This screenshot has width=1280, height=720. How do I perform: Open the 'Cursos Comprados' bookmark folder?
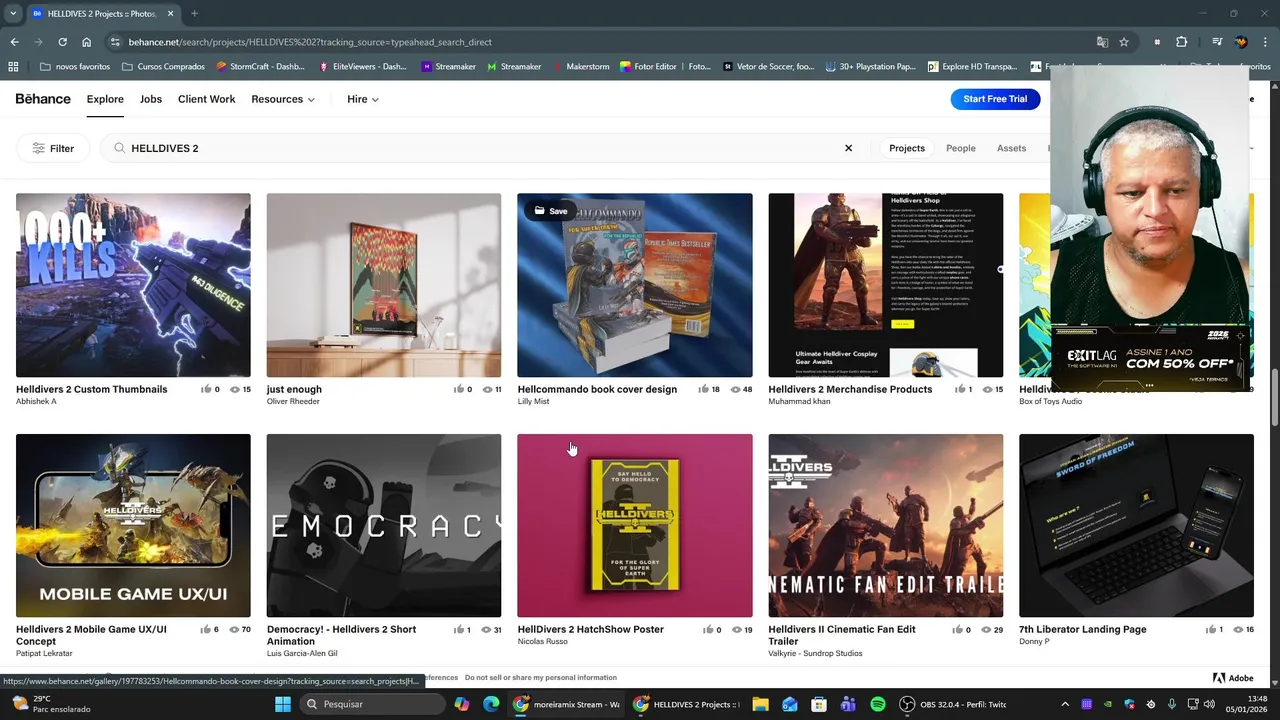coord(163,67)
